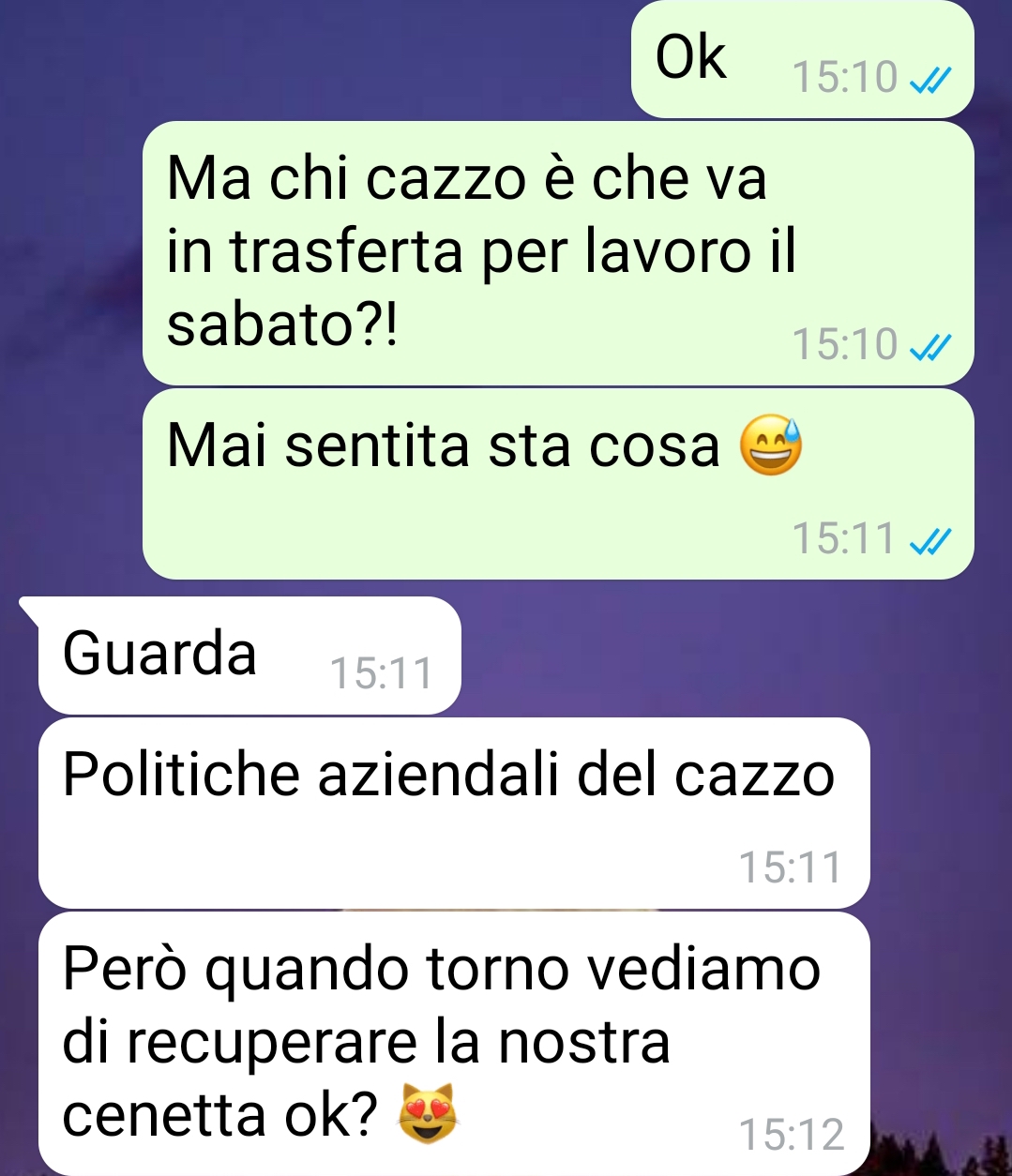Tap the 15:10 timestamp on Ok message

click(845, 78)
